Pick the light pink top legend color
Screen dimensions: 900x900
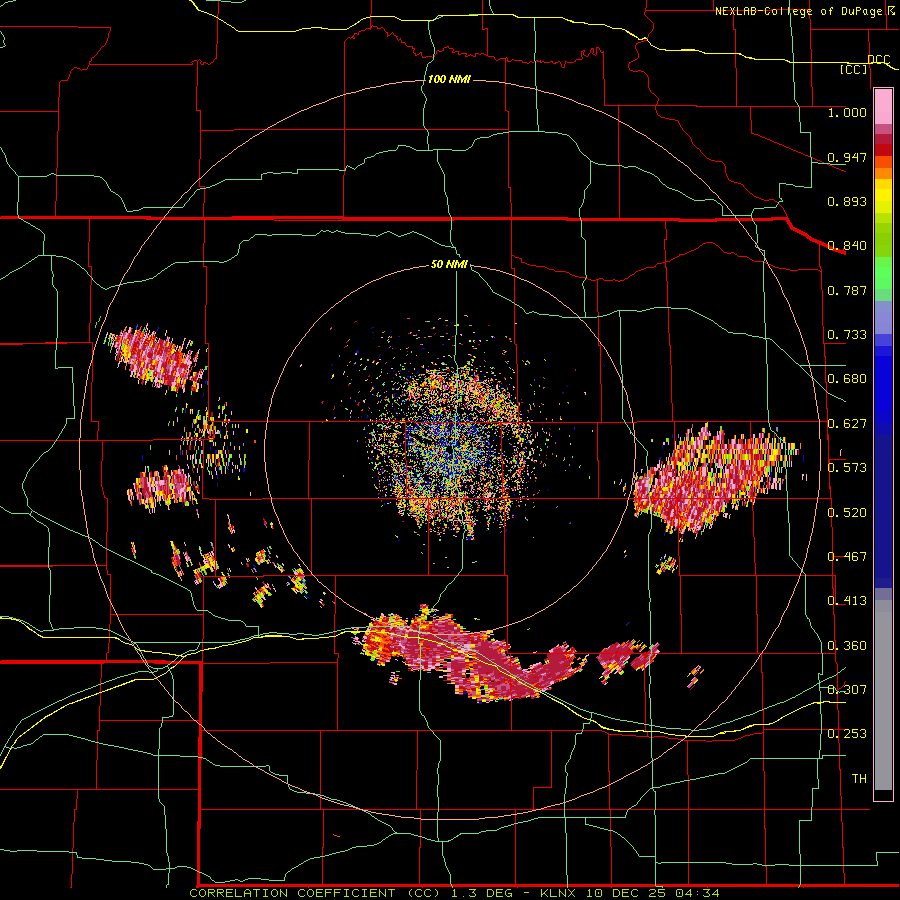pyautogui.click(x=883, y=106)
